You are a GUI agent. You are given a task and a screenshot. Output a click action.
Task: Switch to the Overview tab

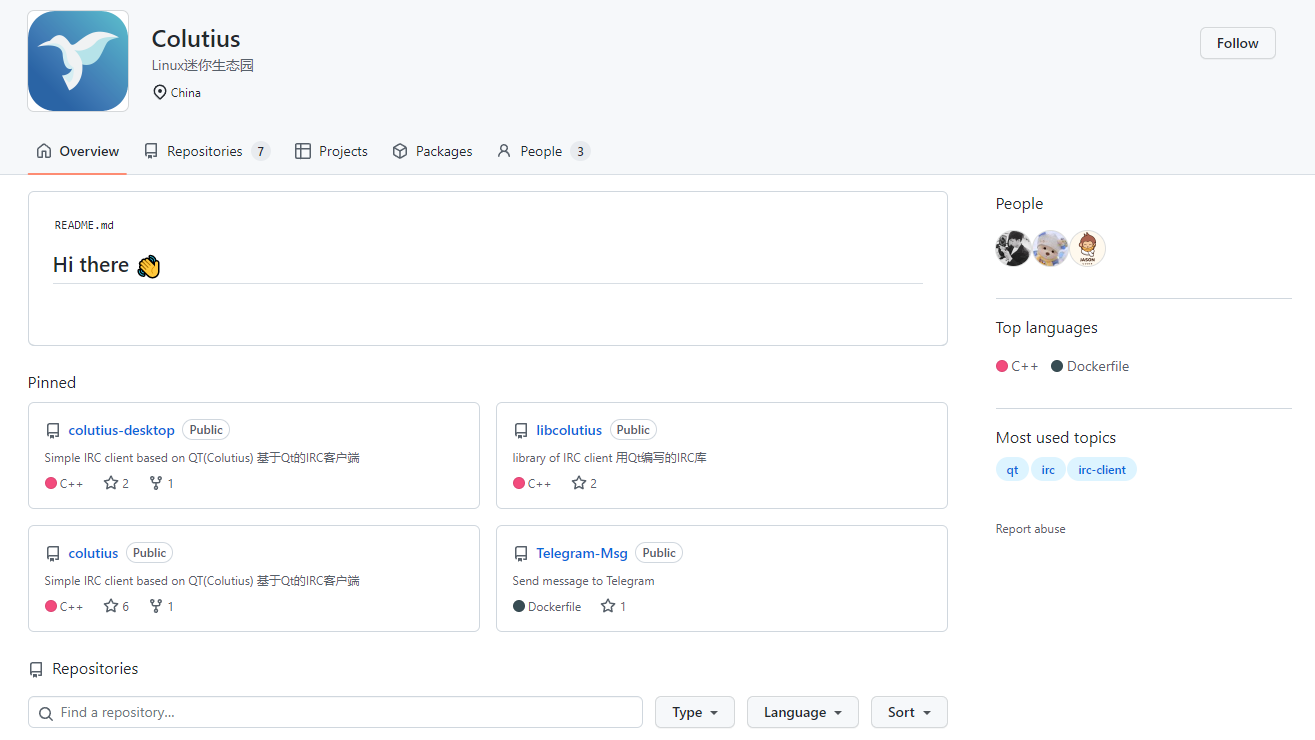point(77,152)
